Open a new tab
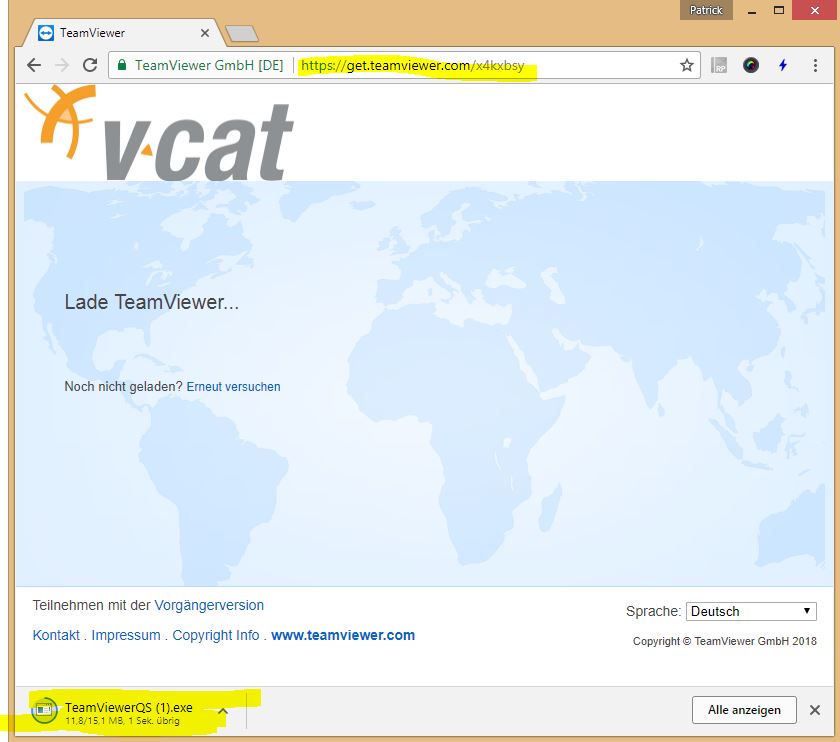The image size is (840, 742). tap(242, 34)
